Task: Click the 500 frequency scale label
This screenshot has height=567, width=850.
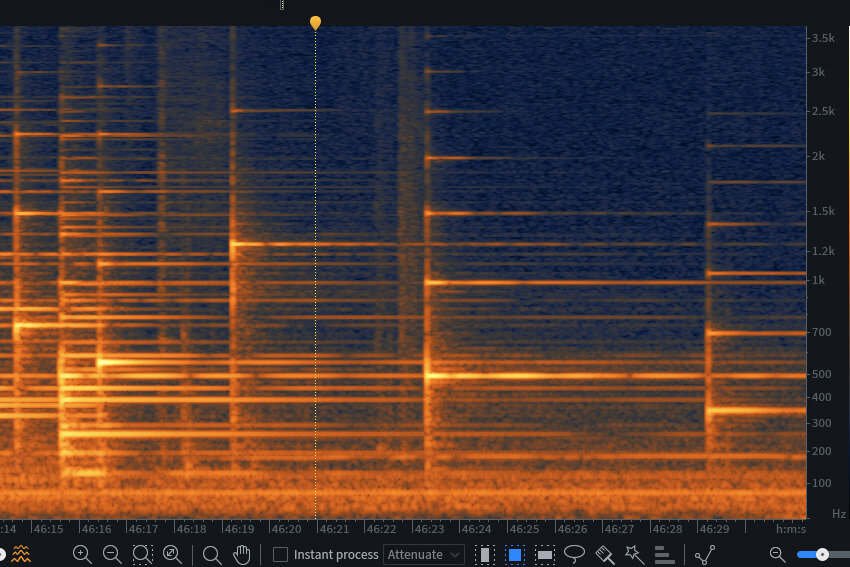Action: pos(821,374)
